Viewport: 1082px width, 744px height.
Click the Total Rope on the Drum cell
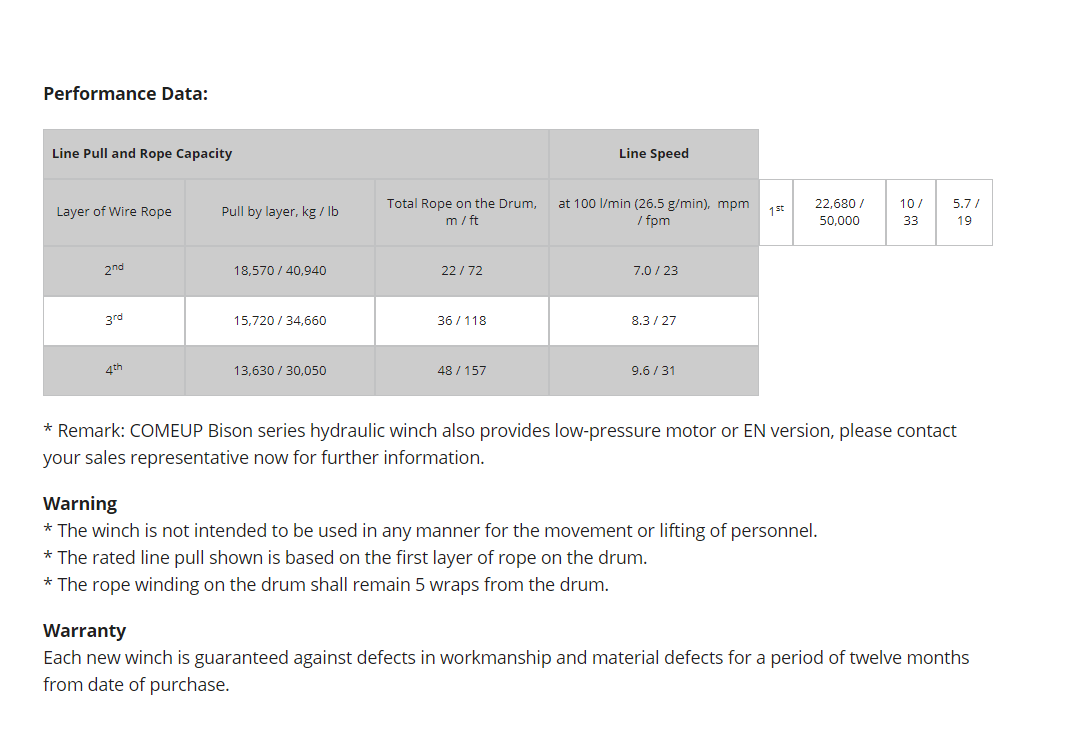(x=461, y=212)
